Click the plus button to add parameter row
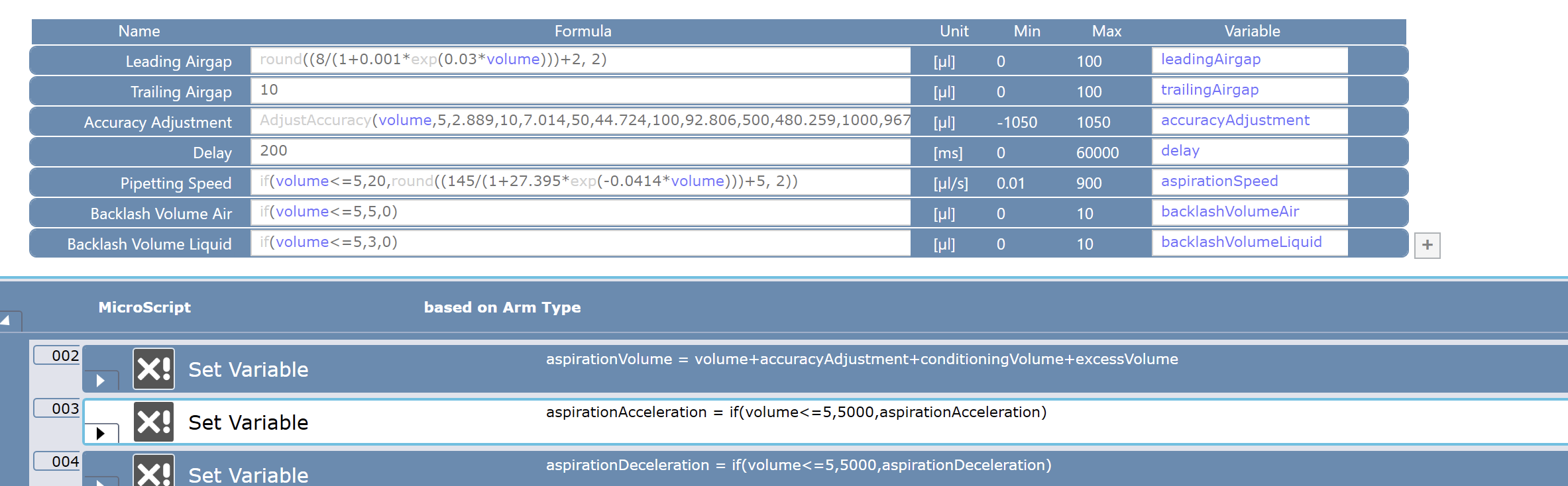This screenshot has width=1568, height=486. (1427, 246)
